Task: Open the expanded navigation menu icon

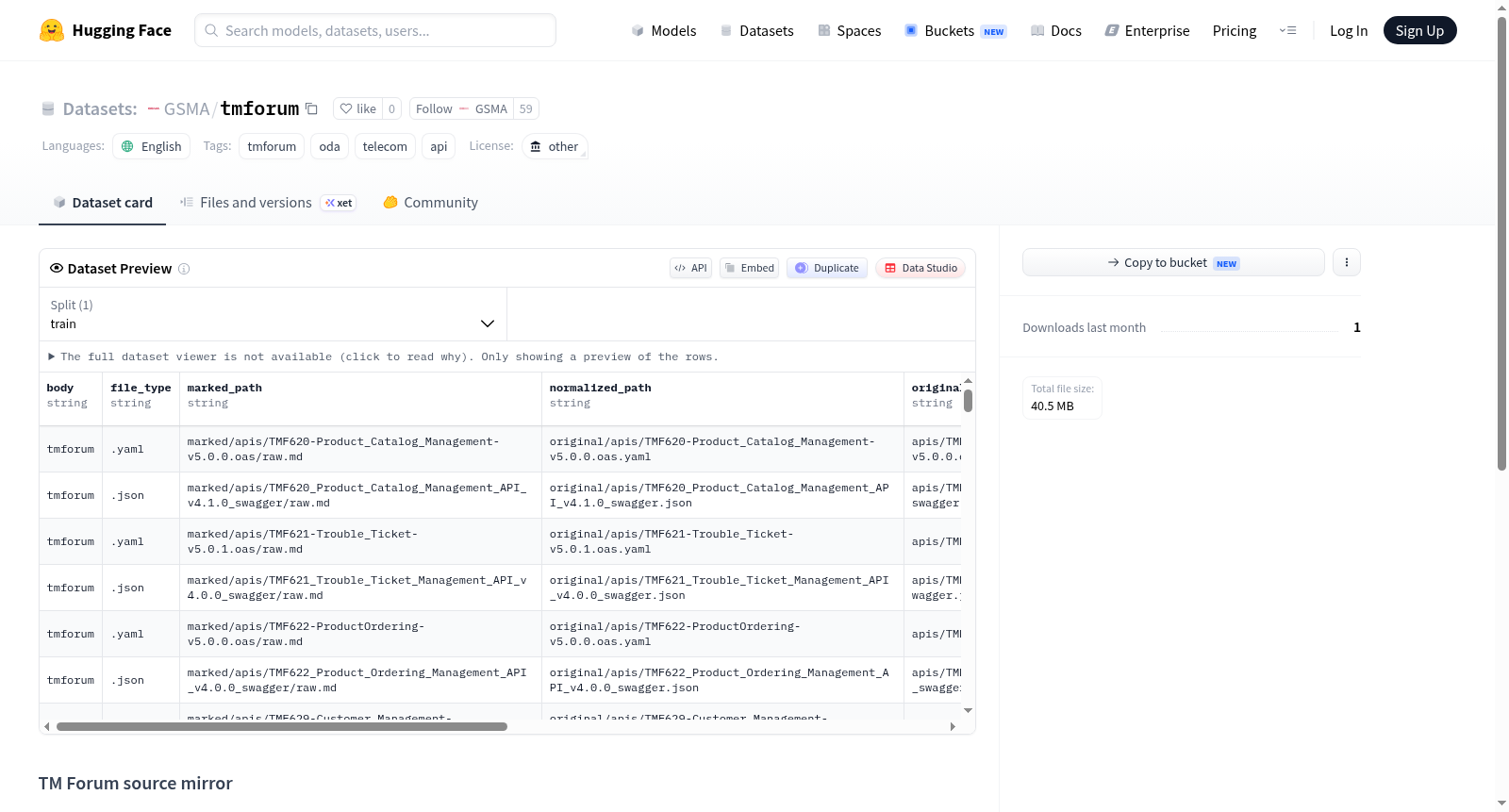Action: 1287,30
